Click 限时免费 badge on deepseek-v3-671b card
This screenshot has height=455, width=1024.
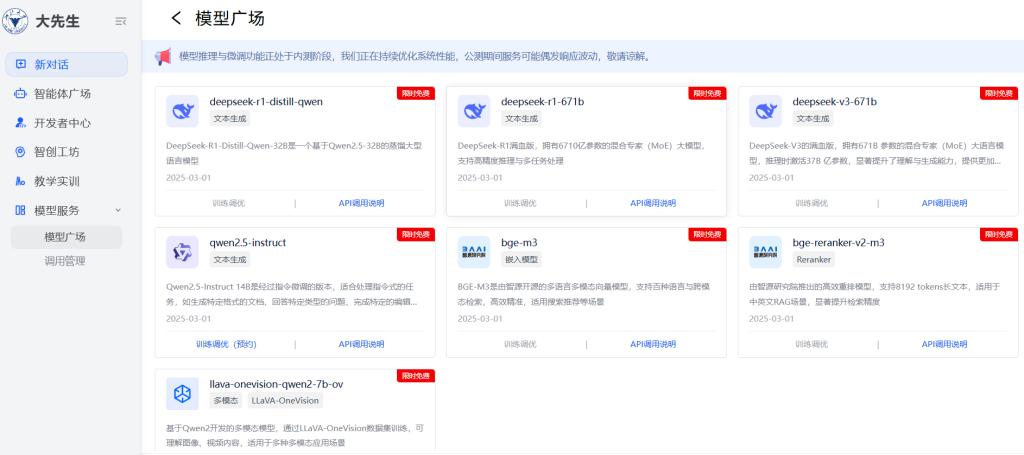(999, 93)
